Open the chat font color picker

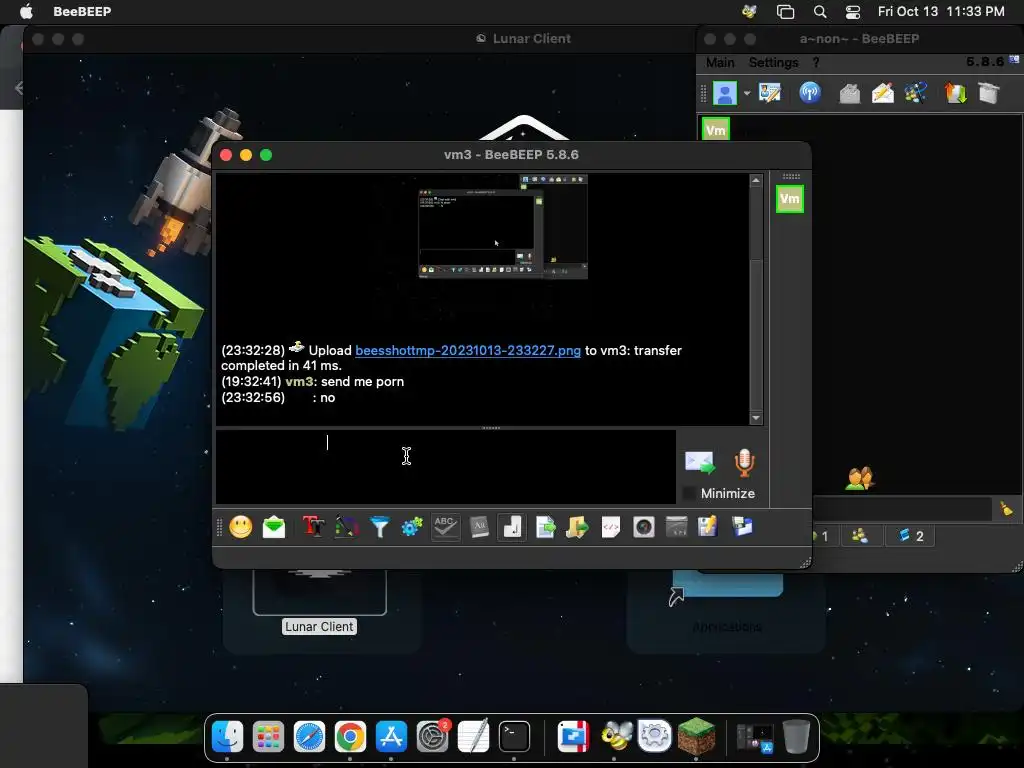pos(347,526)
